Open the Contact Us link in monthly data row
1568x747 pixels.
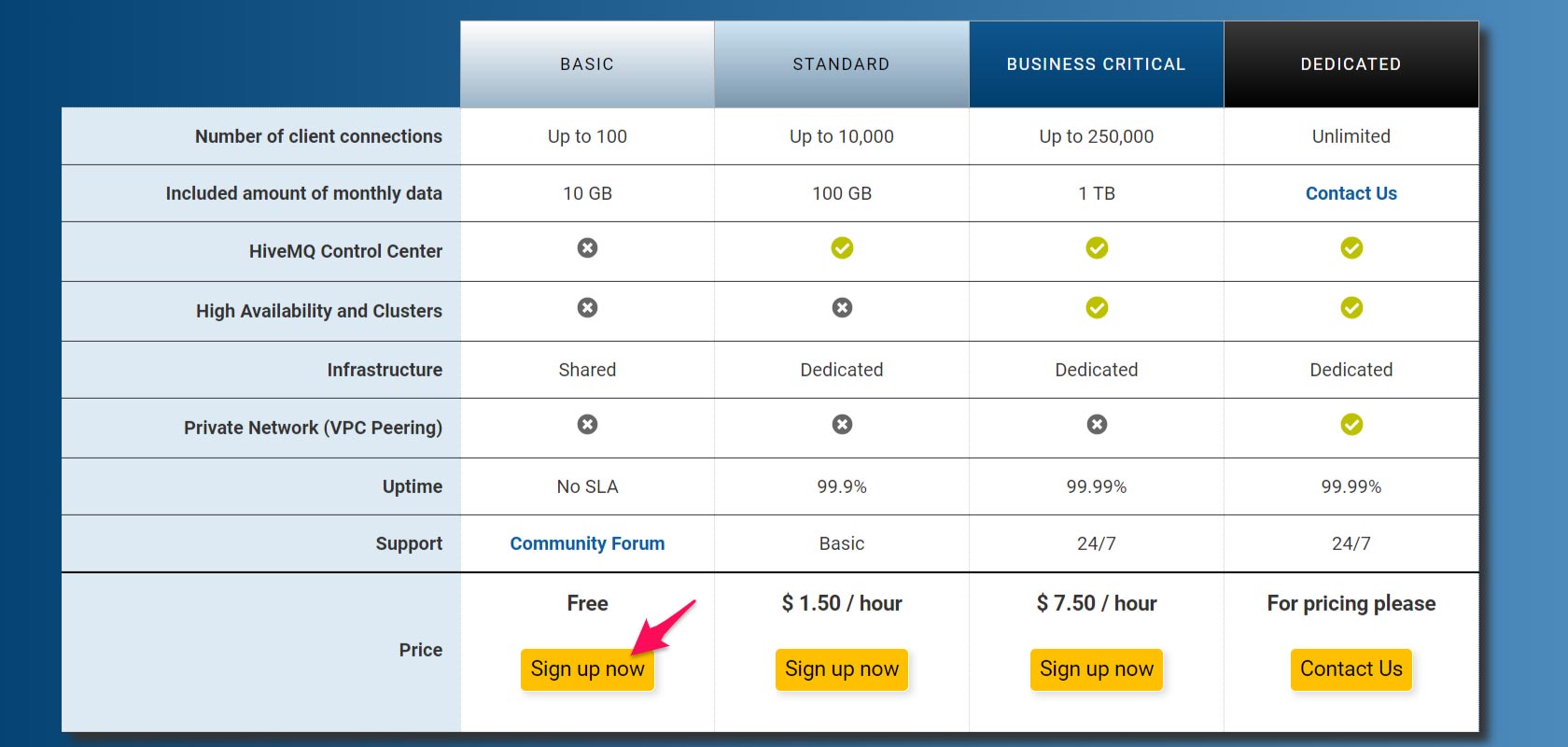coord(1351,193)
